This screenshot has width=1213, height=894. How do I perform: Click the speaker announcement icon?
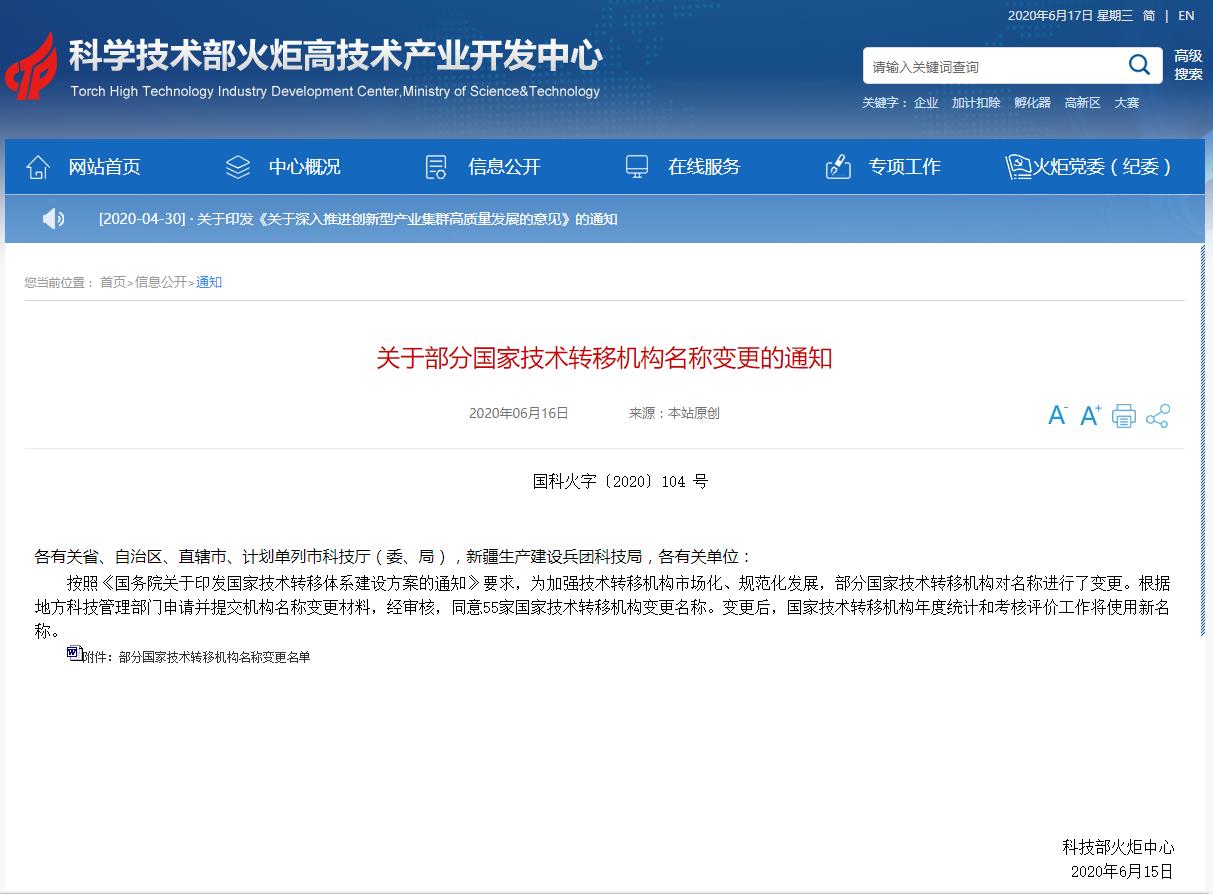[x=53, y=218]
